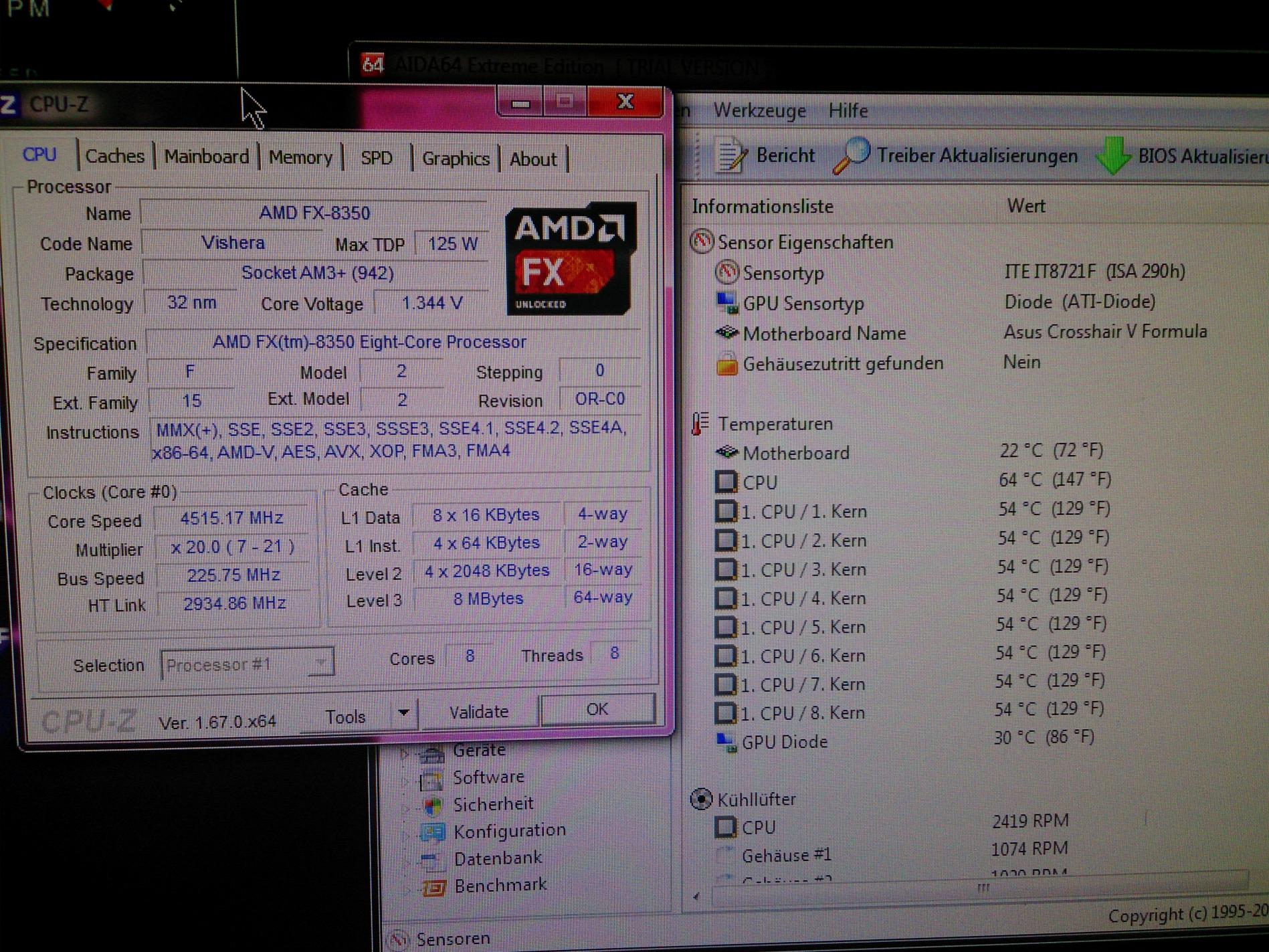Viewport: 1269px width, 952px height.
Task: Click the Sensoren icon at bottom
Action: point(399,940)
